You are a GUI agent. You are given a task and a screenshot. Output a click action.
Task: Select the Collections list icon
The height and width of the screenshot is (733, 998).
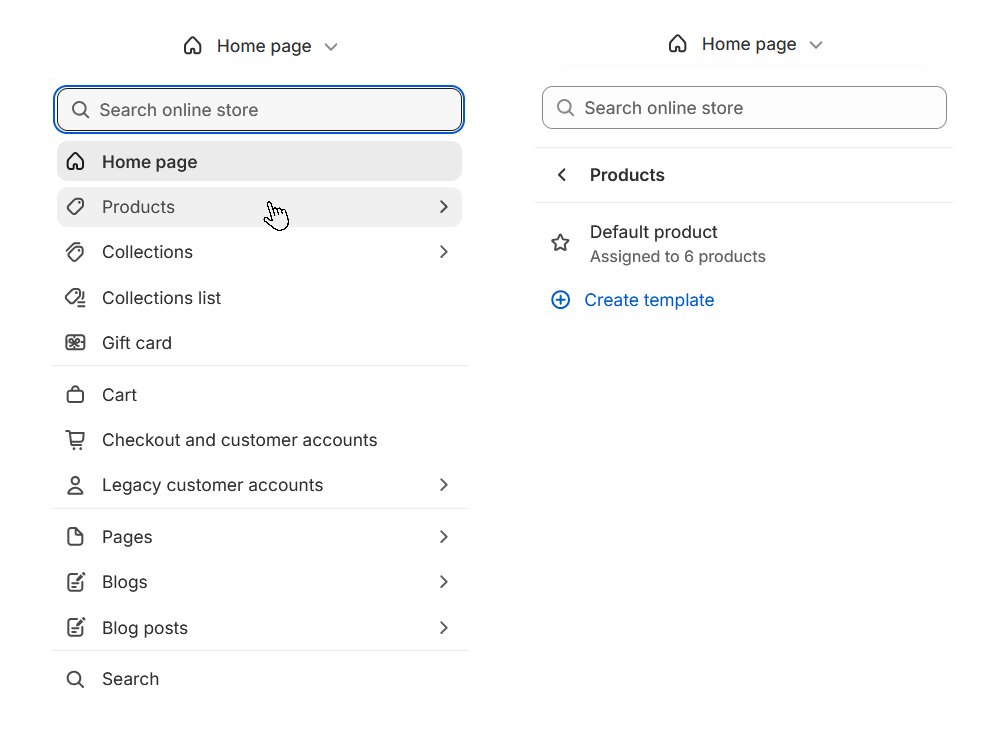[x=75, y=298]
